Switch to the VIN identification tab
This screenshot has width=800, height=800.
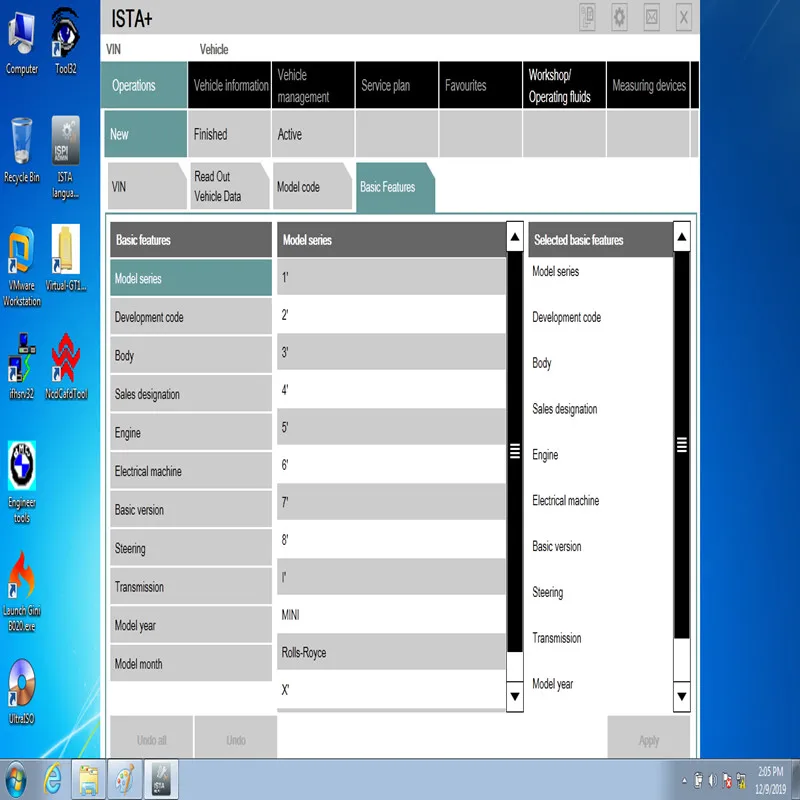[147, 186]
